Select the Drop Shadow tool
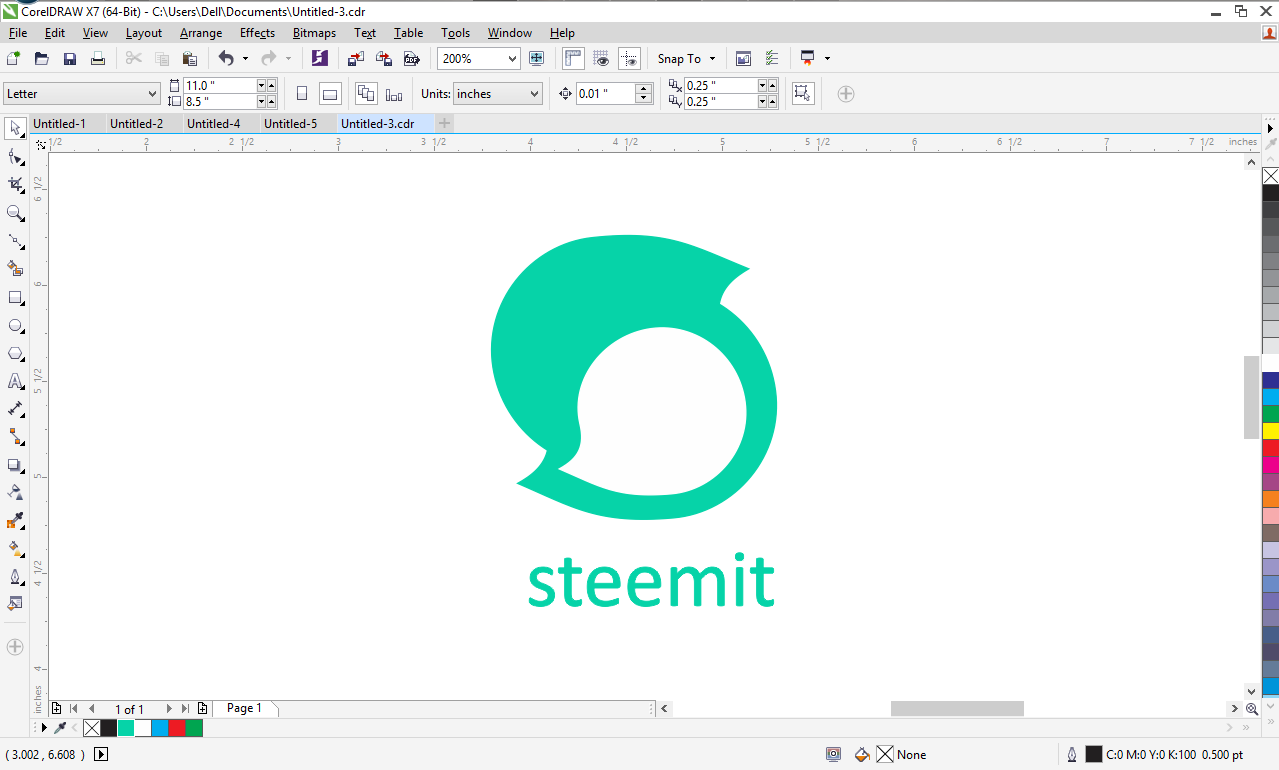1279x770 pixels. [x=15, y=465]
